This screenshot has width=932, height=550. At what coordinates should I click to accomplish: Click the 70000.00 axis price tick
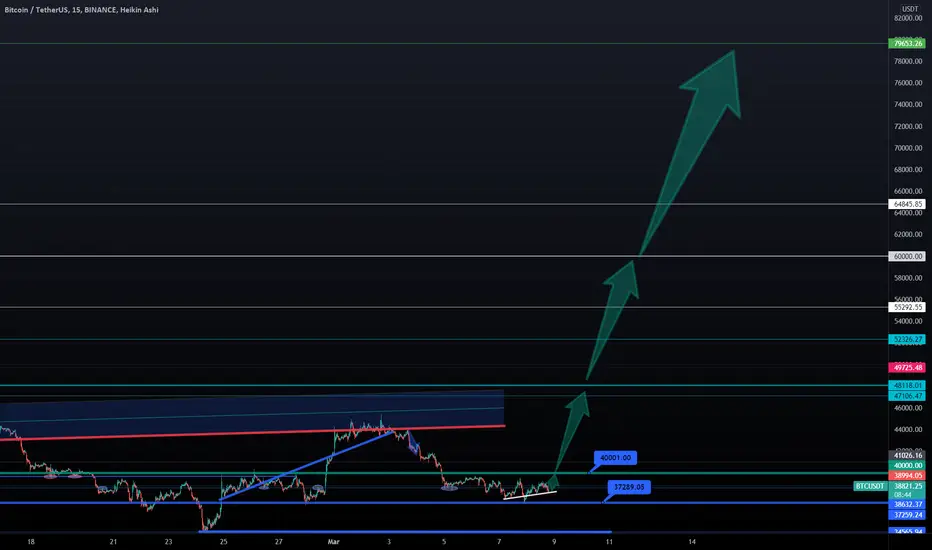[x=908, y=148]
